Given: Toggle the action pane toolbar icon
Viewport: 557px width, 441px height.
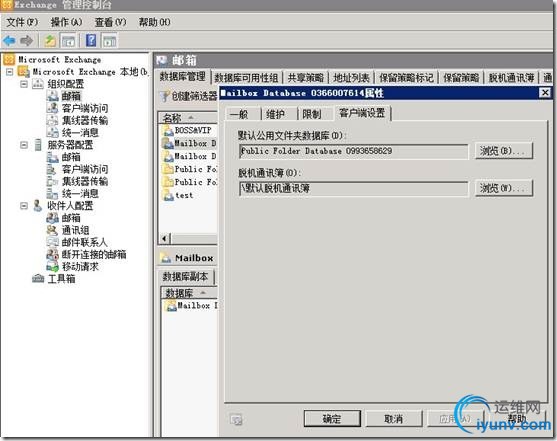Looking at the screenshot, I should [109, 41].
